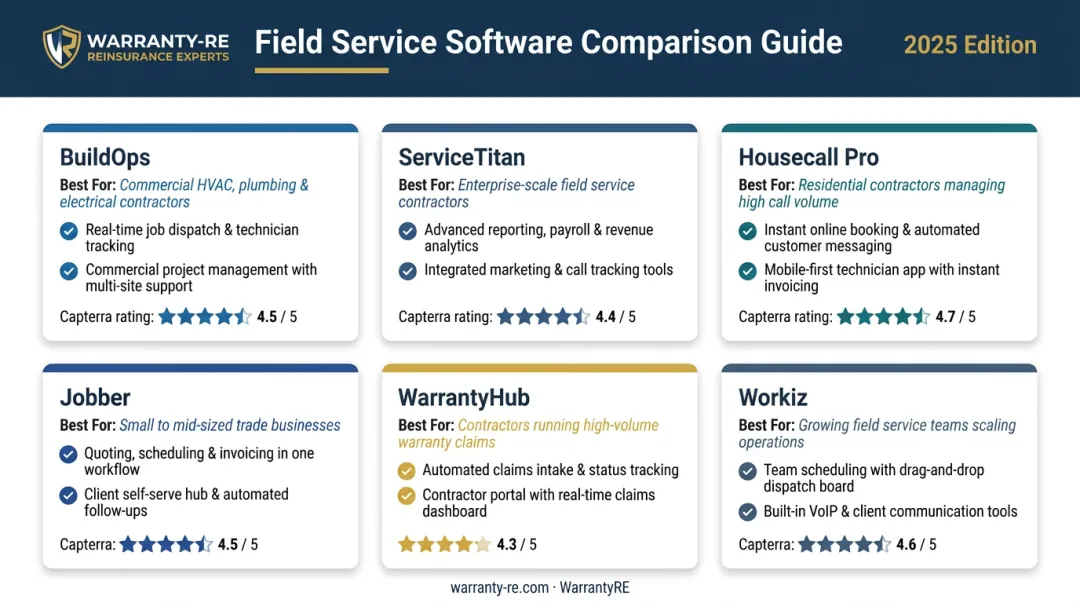This screenshot has width=1080, height=603.
Task: Click the Jobber star rating icons
Action: pyautogui.click(x=166, y=544)
